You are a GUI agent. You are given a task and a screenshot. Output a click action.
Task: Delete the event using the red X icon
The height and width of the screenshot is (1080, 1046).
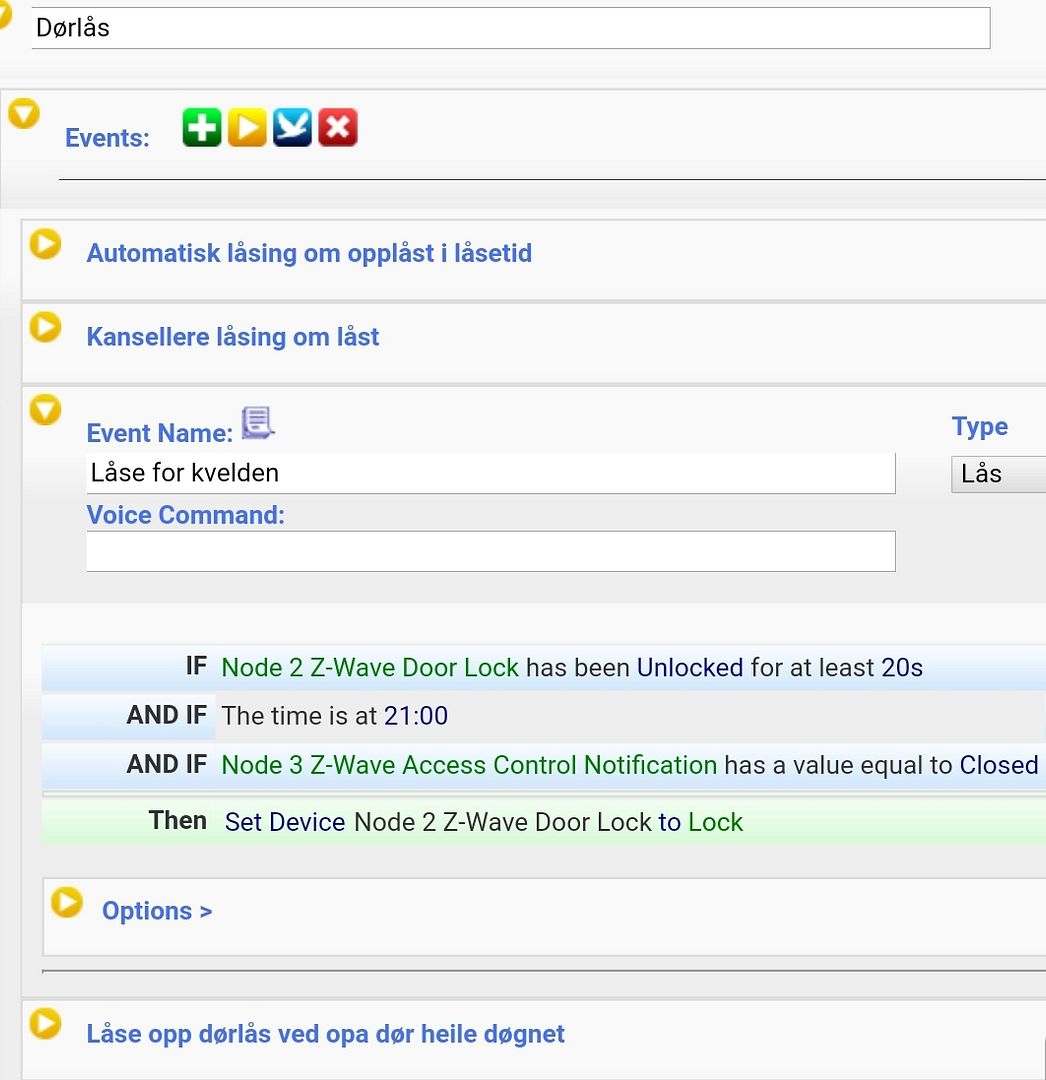pos(337,127)
